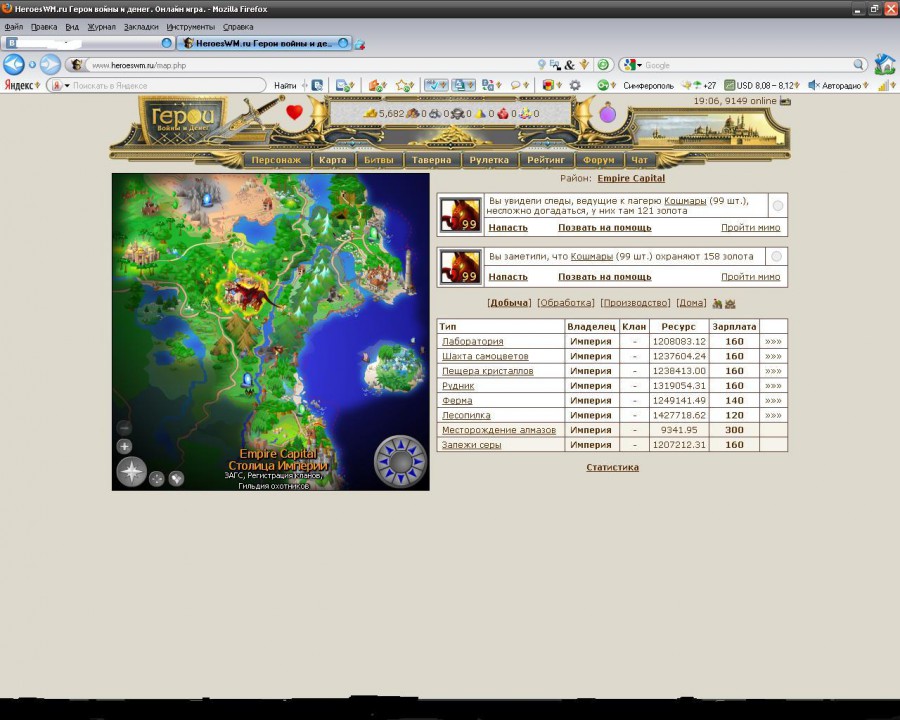Viewport: 900px width, 720px height.
Task: Open the Производство facilities section
Action: 635,303
